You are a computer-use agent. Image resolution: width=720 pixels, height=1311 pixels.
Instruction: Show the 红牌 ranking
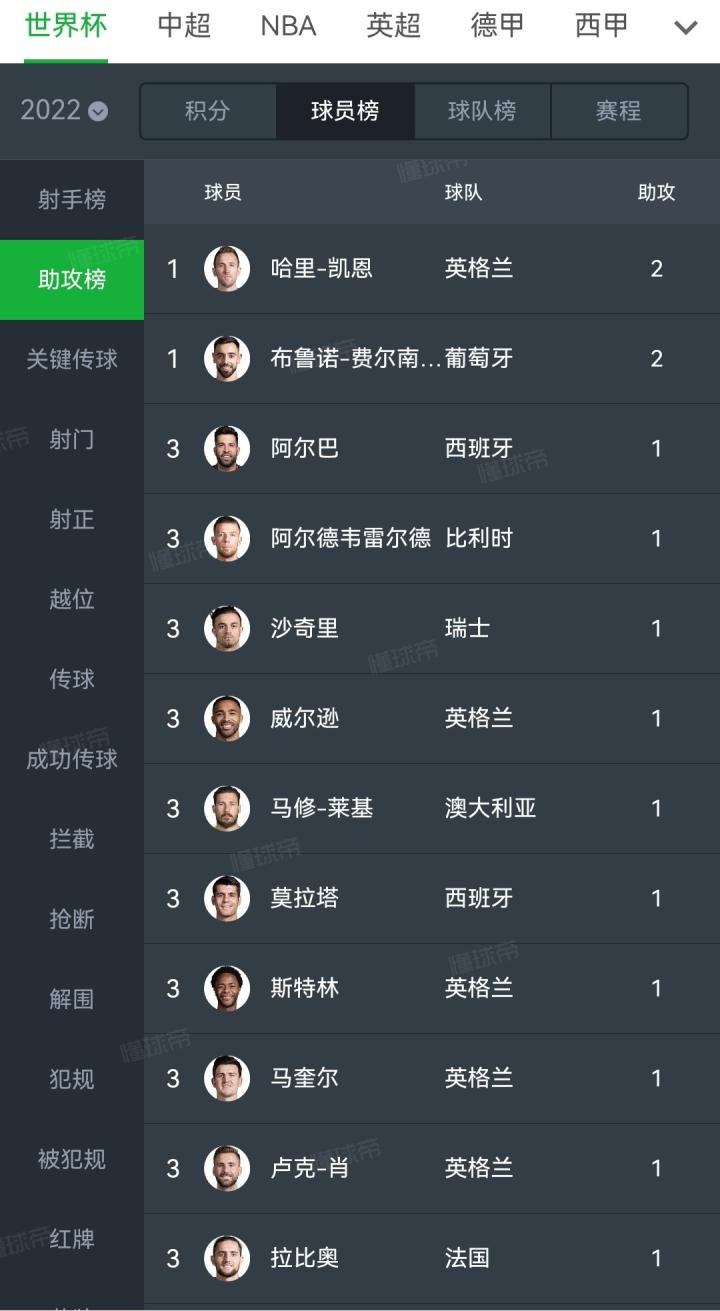point(72,1239)
